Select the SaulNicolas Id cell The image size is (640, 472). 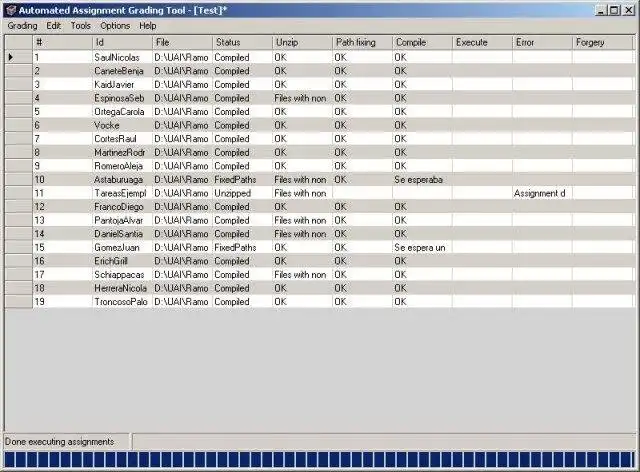(x=122, y=57)
